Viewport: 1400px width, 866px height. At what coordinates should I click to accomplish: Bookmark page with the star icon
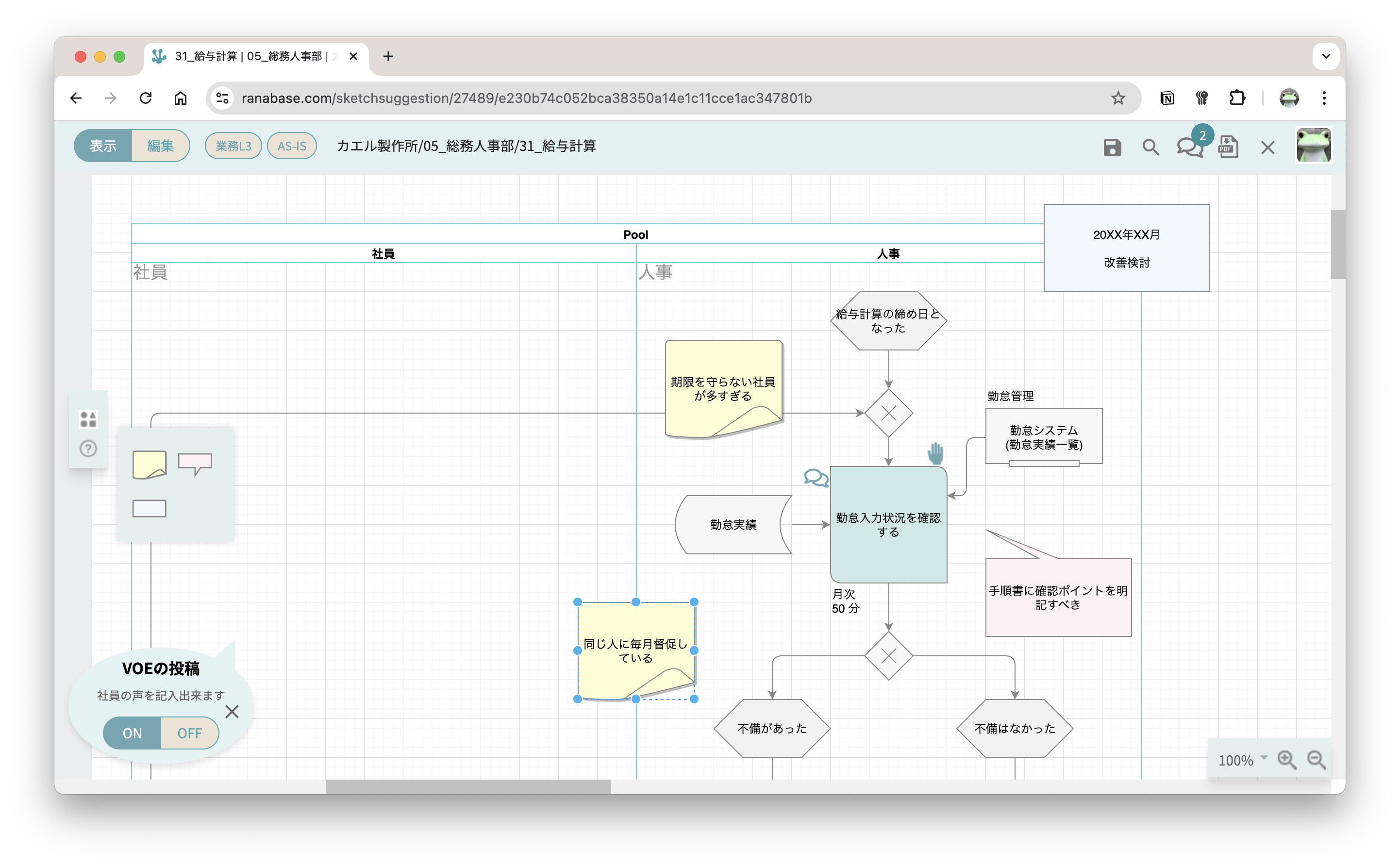(1117, 98)
